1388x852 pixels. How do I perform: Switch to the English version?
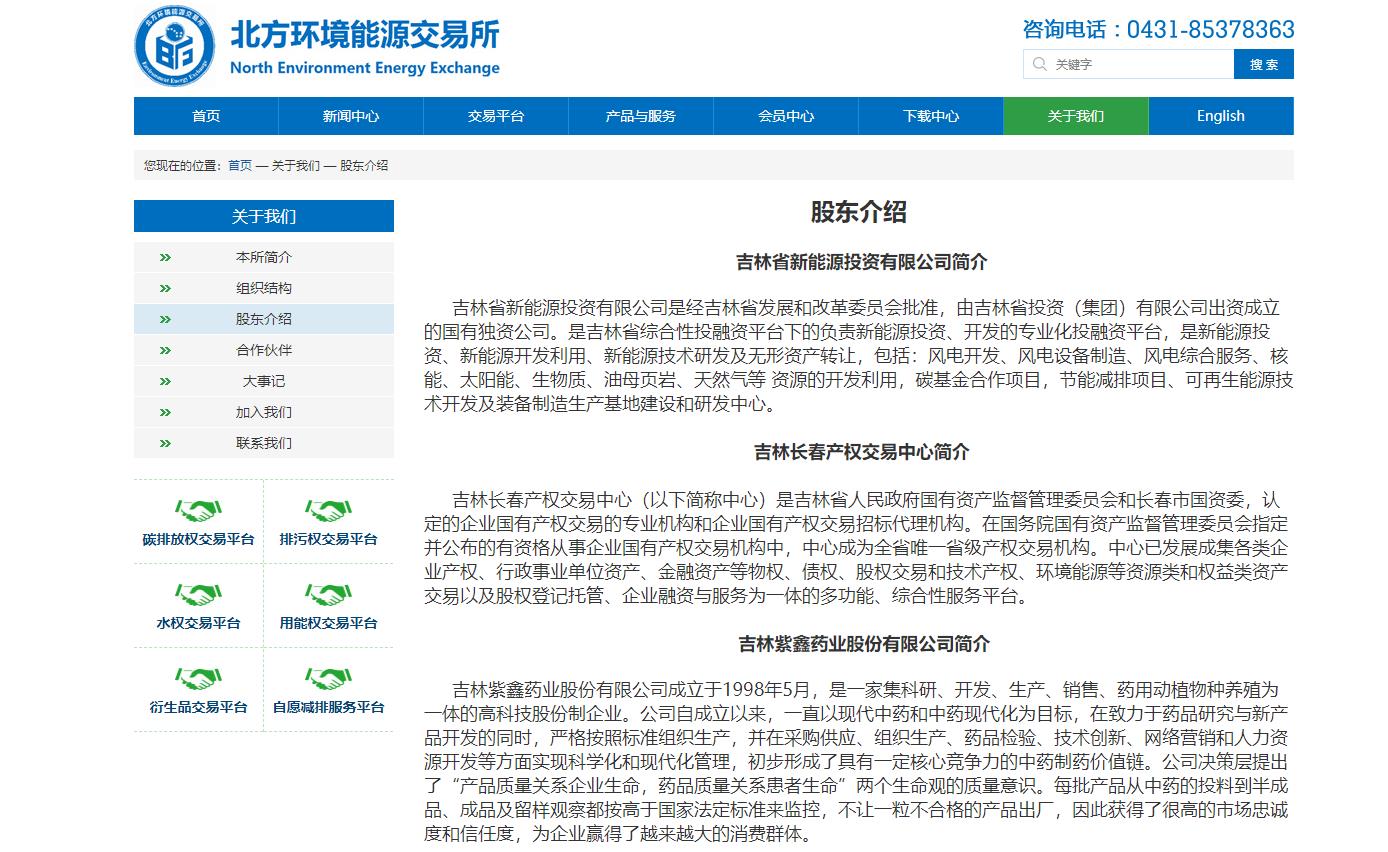point(1221,116)
